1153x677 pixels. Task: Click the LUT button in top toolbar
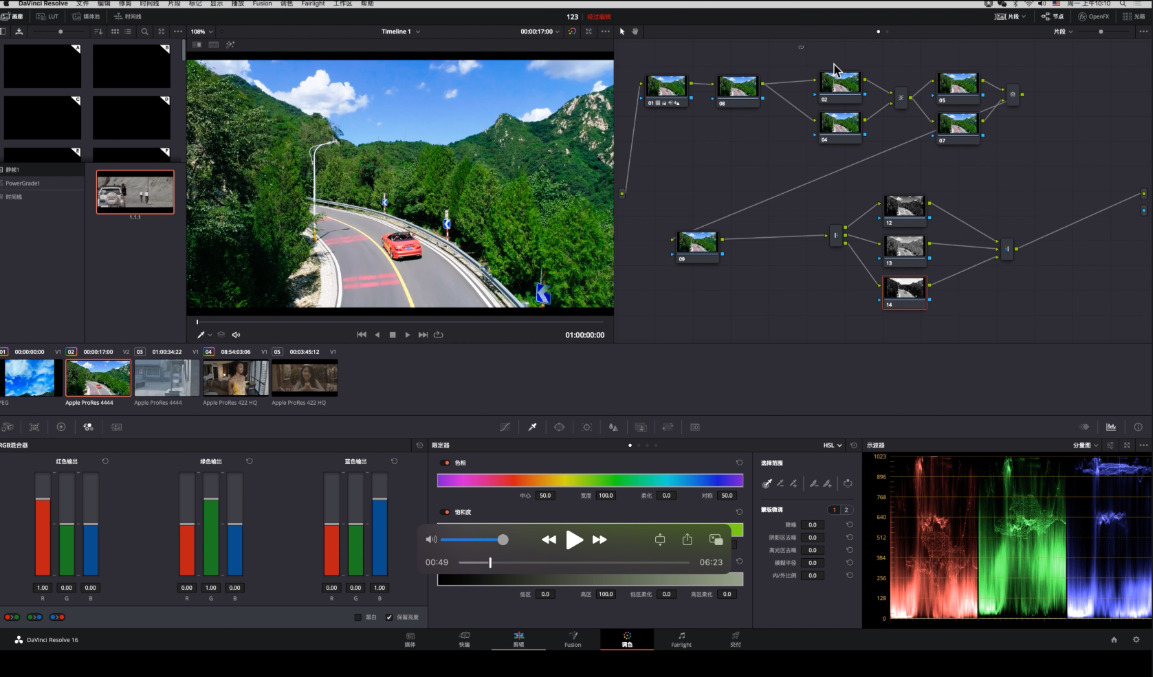[x=47, y=17]
